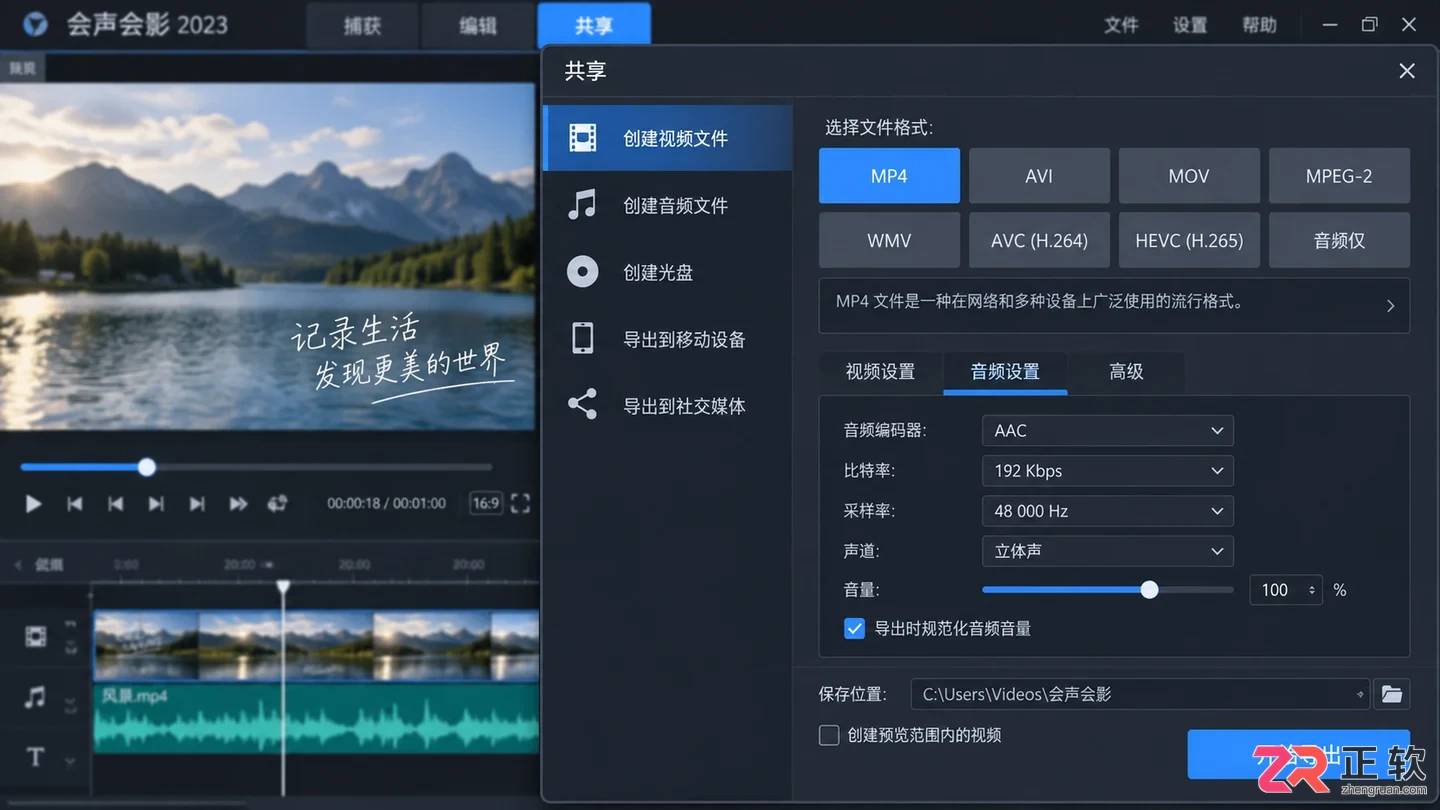1440x810 pixels.
Task: Open the save location path dropdown
Action: (x=1360, y=694)
